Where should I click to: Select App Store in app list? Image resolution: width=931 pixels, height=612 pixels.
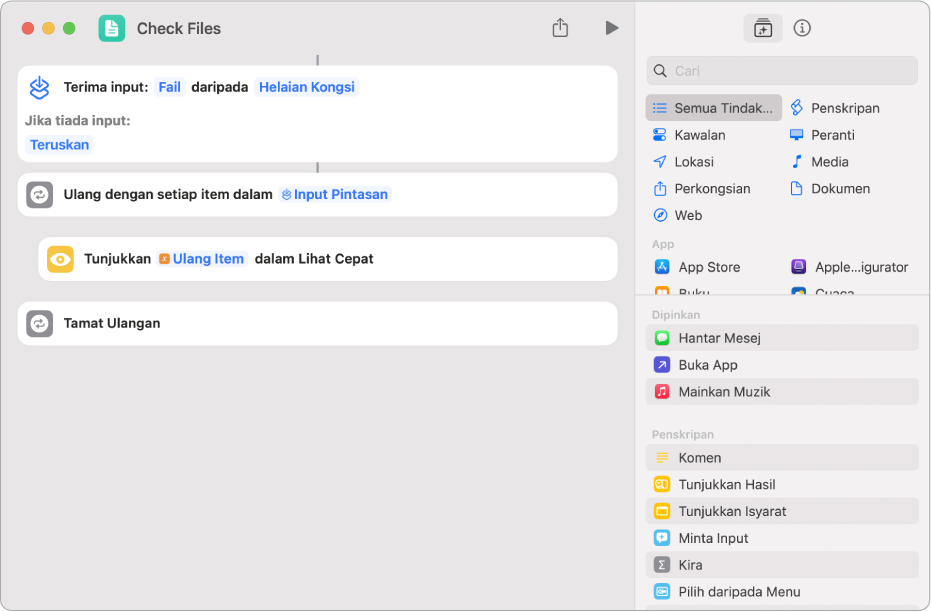697,267
